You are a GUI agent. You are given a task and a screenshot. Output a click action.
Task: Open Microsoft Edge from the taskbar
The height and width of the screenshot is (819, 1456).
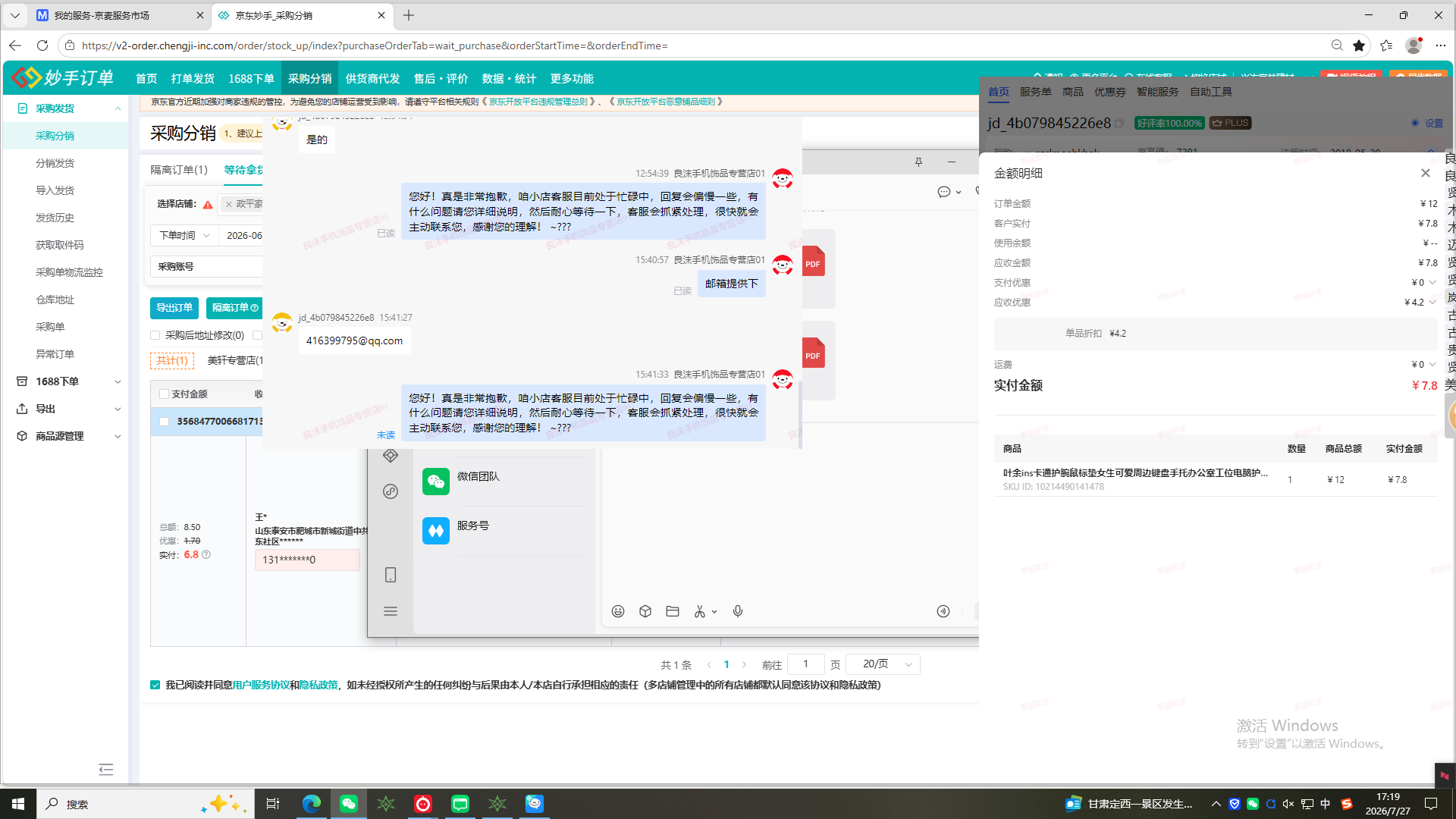(312, 804)
